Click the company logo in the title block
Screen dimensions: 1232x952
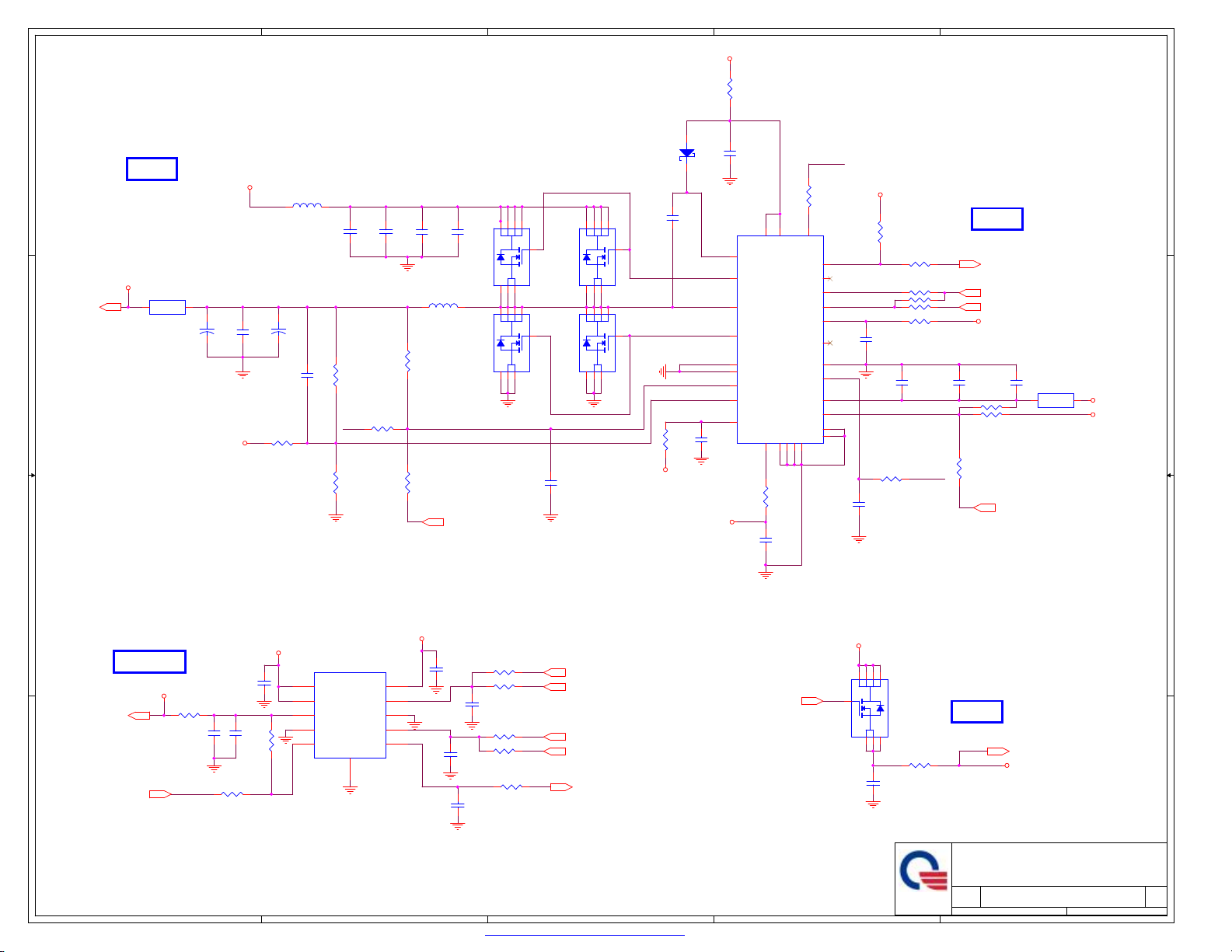click(x=923, y=871)
